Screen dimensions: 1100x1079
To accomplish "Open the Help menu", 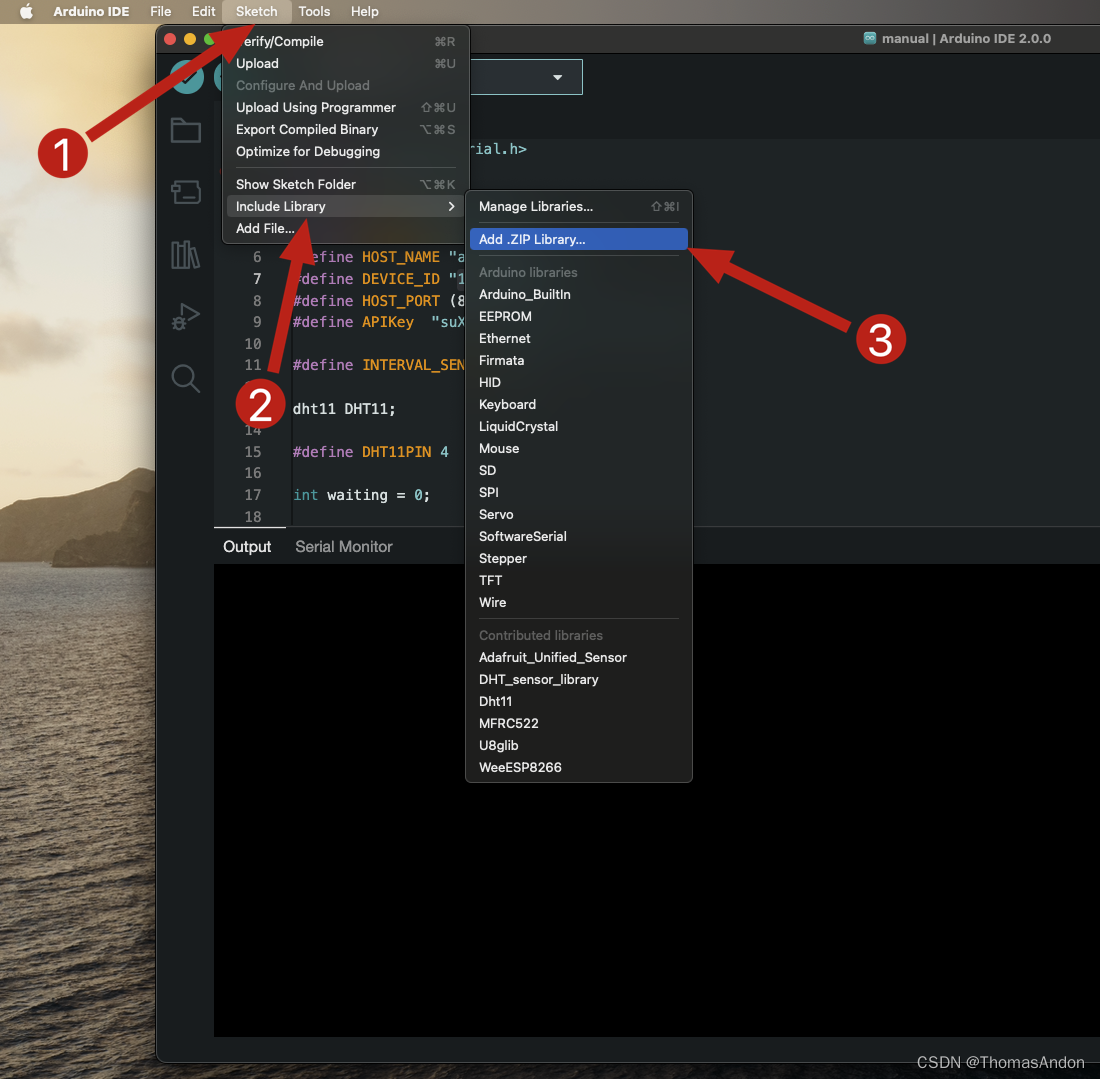I will coord(365,11).
